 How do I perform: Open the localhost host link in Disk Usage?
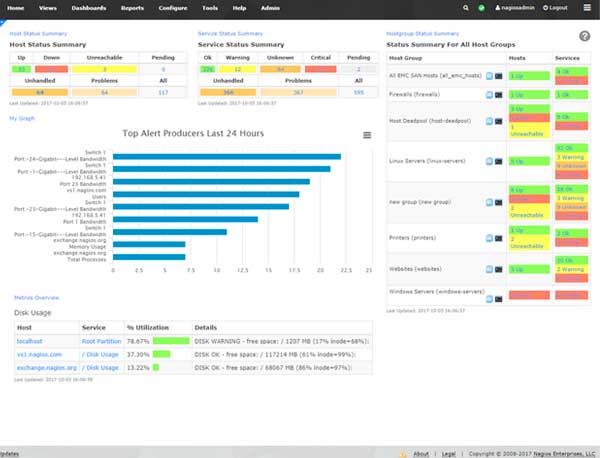coord(28,341)
